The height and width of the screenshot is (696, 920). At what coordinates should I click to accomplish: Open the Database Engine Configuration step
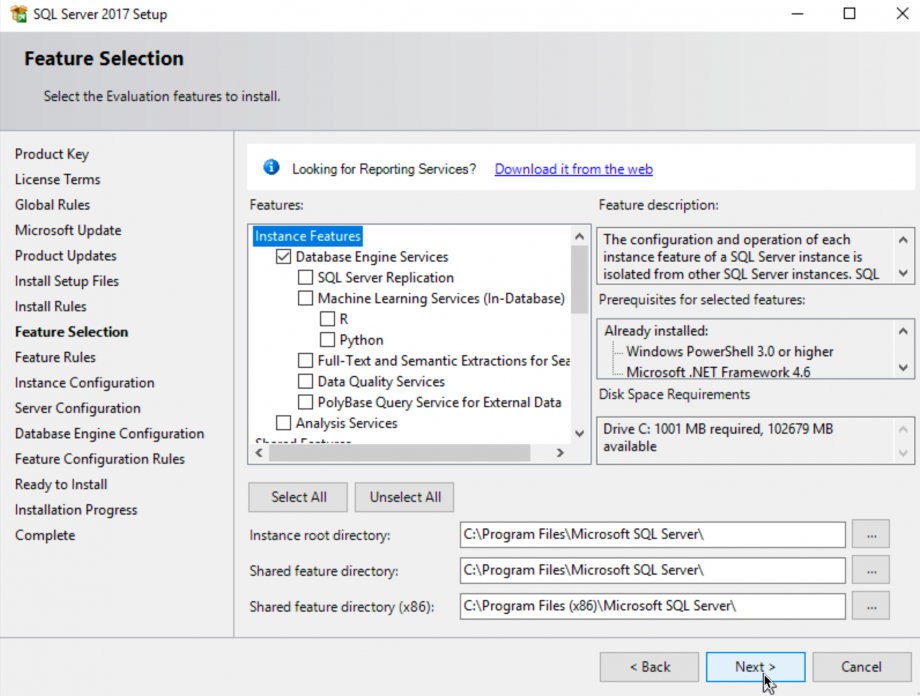(109, 433)
